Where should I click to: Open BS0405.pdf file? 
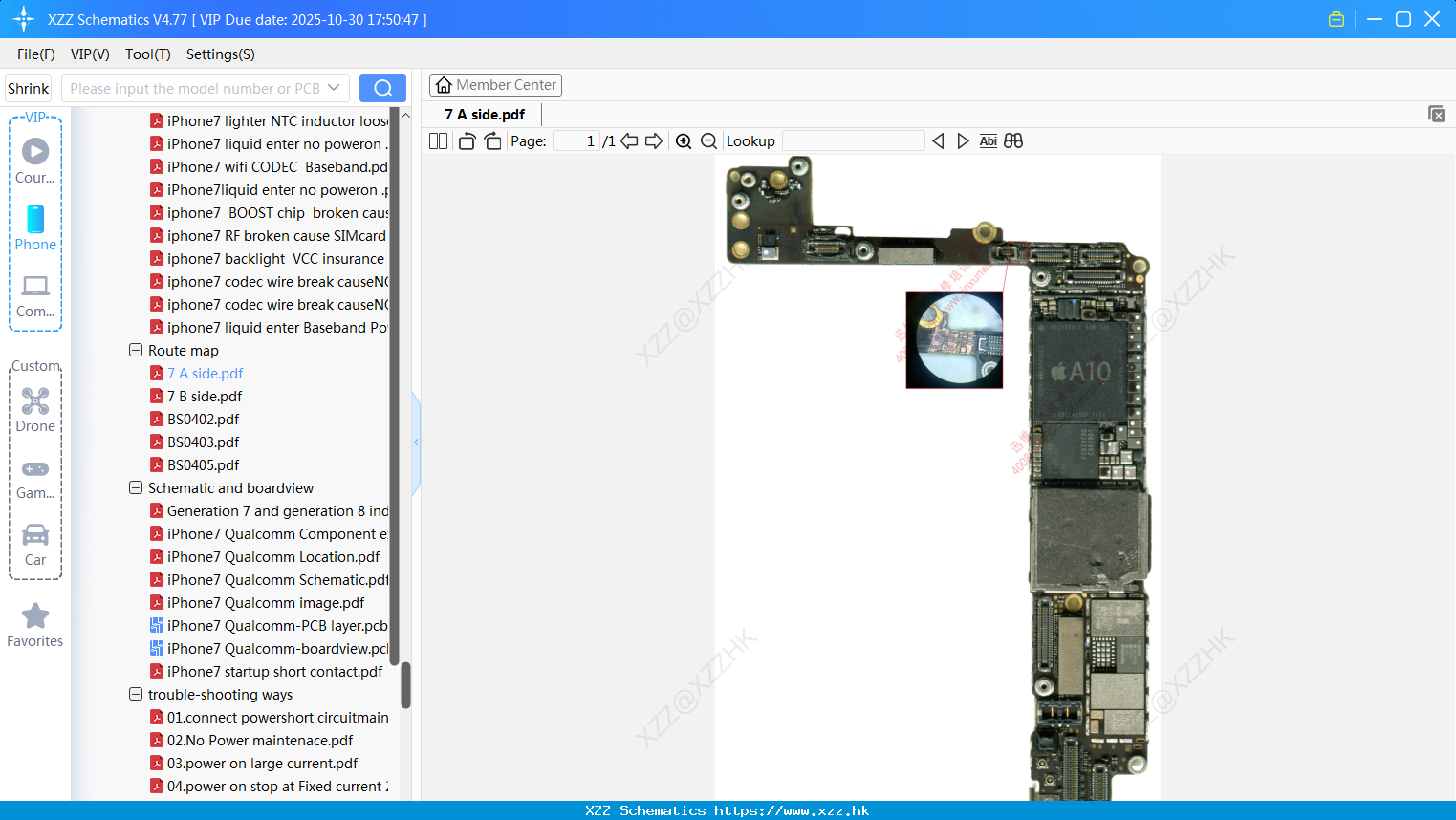click(203, 464)
